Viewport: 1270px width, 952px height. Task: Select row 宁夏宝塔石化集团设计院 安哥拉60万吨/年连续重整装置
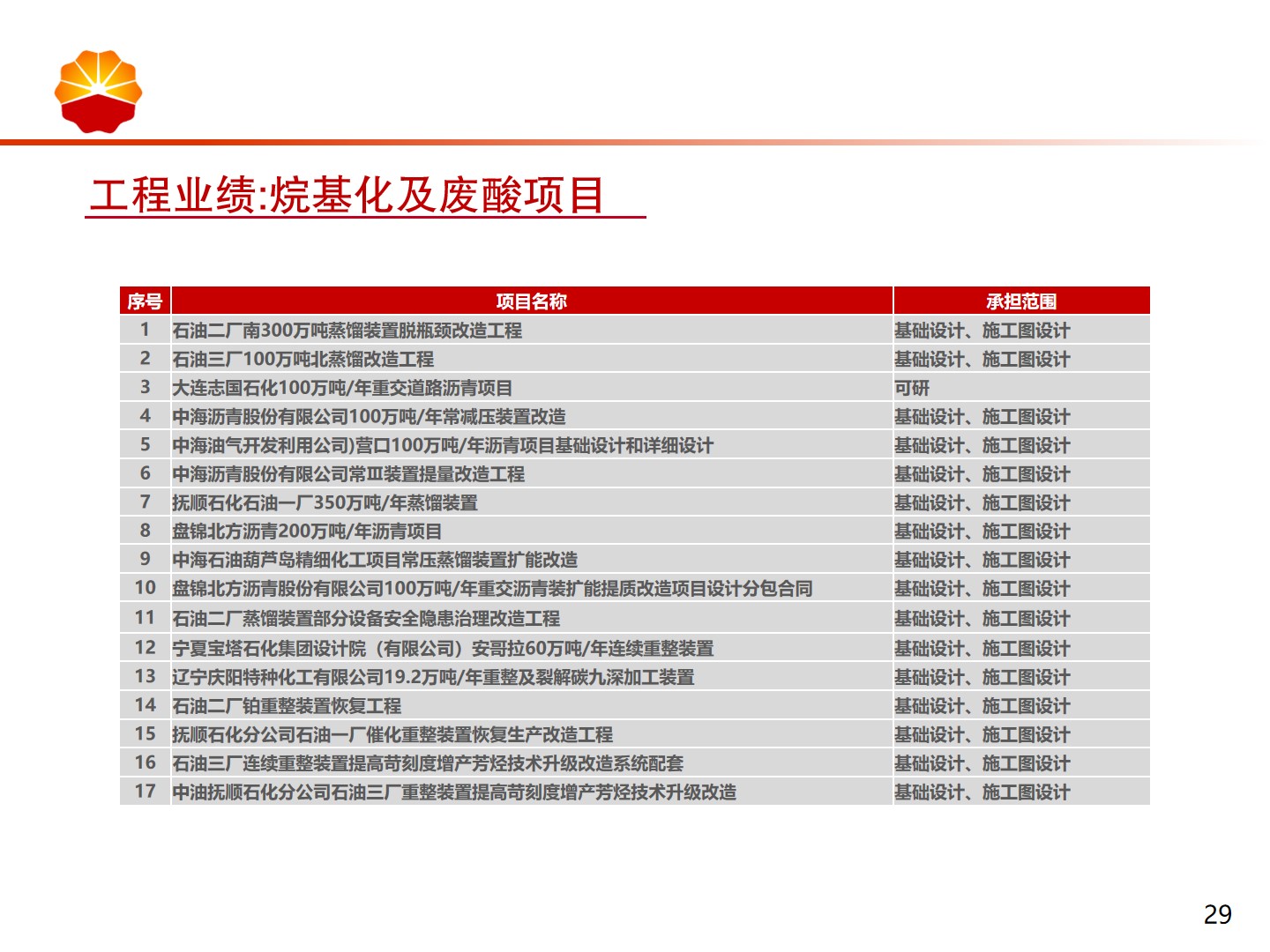pos(635,648)
